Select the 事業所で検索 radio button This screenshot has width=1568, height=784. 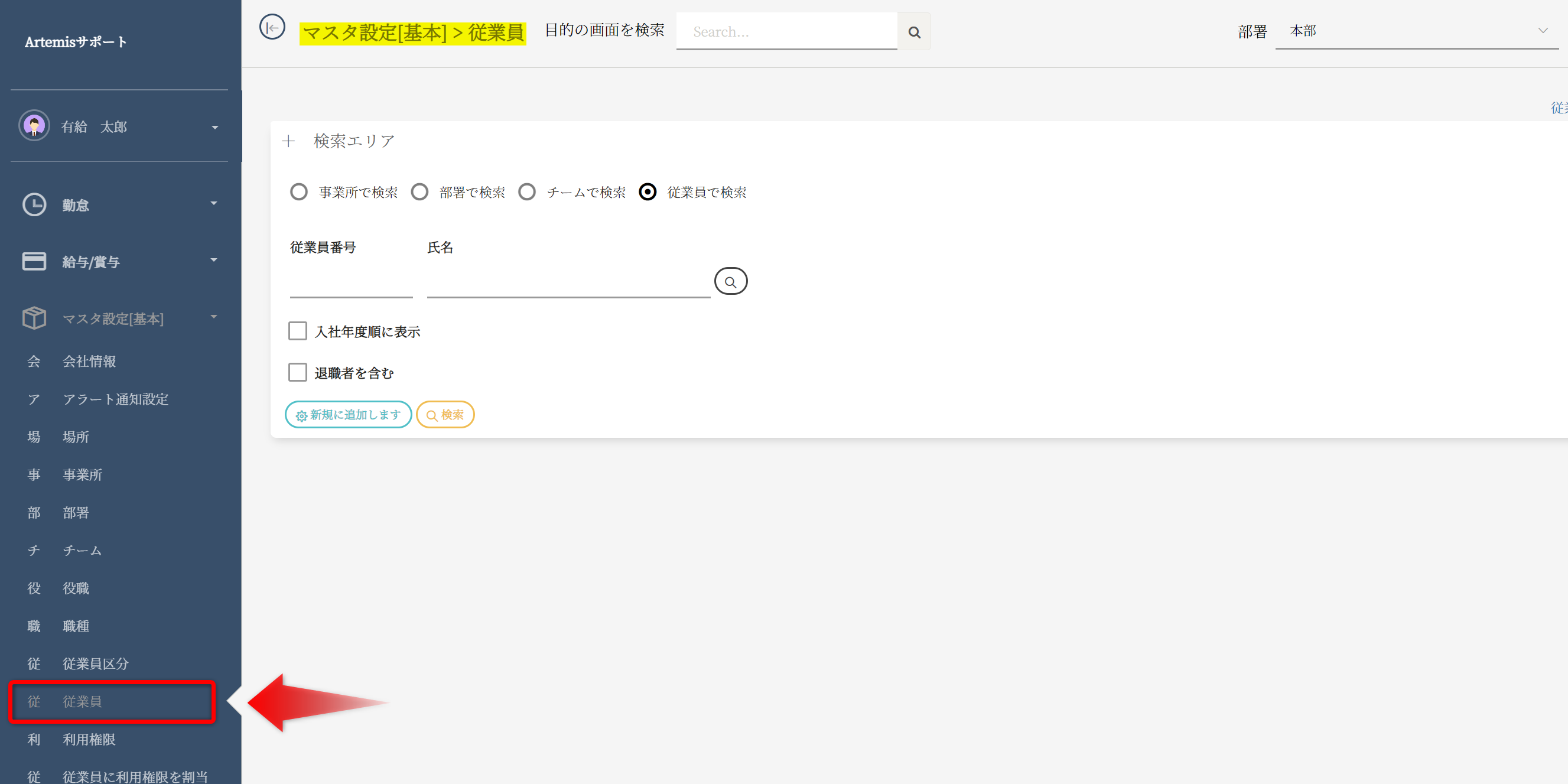[298, 193]
